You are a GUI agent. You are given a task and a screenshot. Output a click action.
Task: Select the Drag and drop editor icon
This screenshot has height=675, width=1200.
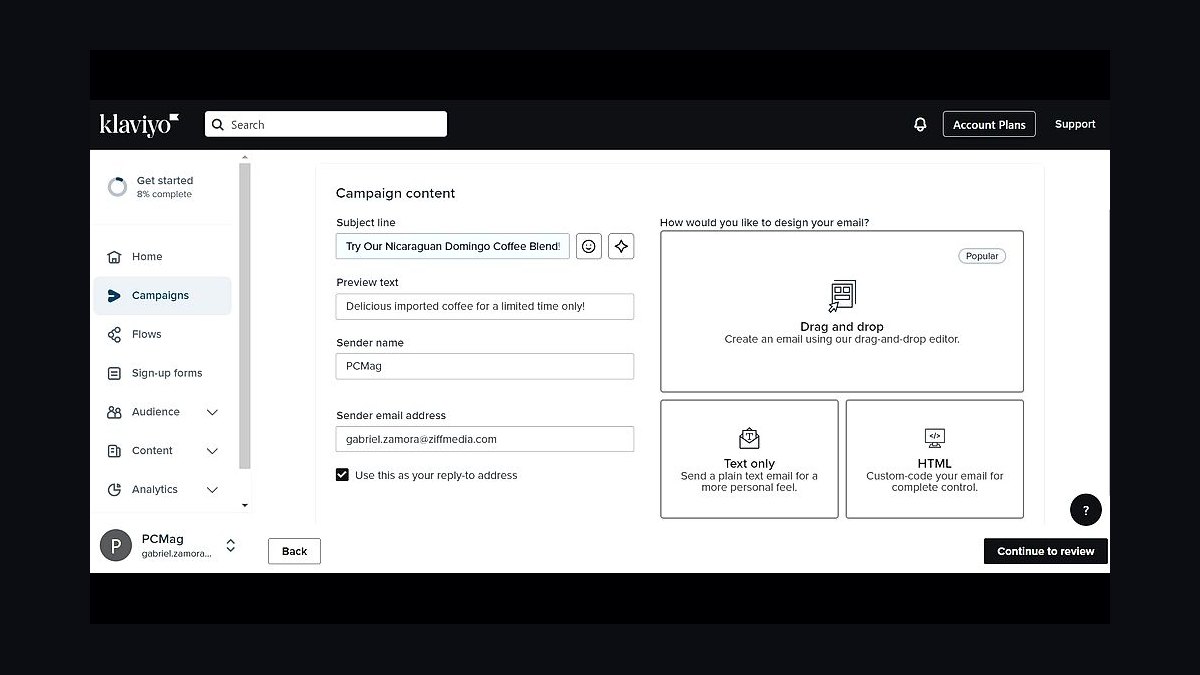click(x=842, y=296)
